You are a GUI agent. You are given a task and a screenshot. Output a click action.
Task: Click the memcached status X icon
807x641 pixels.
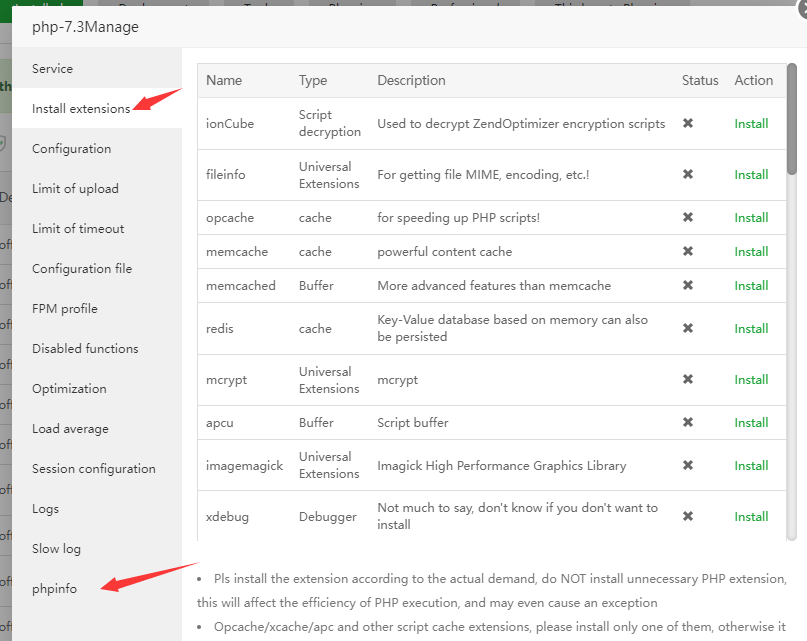[688, 285]
